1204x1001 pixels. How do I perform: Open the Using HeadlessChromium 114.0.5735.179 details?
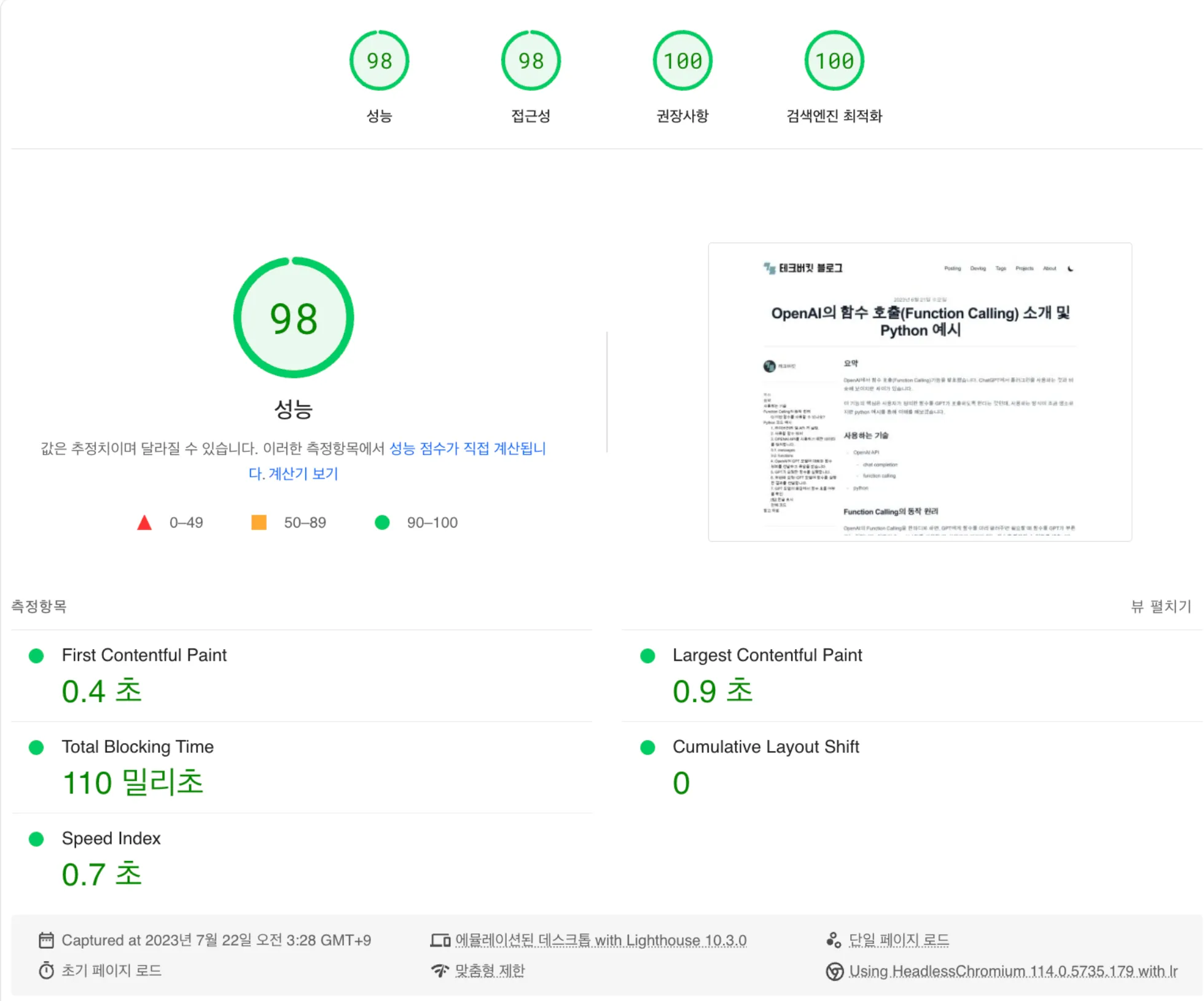pos(1013,971)
